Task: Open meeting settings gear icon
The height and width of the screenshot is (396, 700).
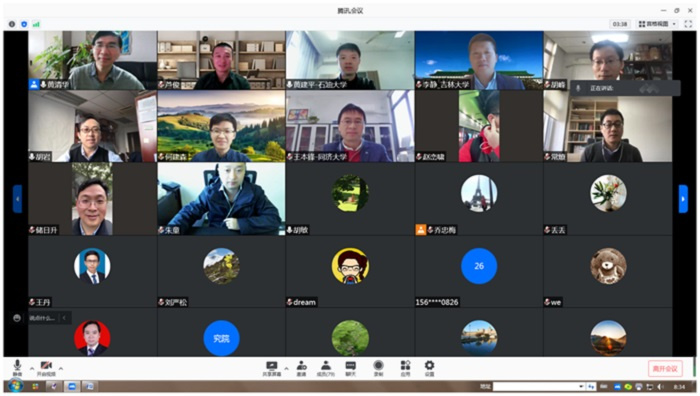Action: 429,368
